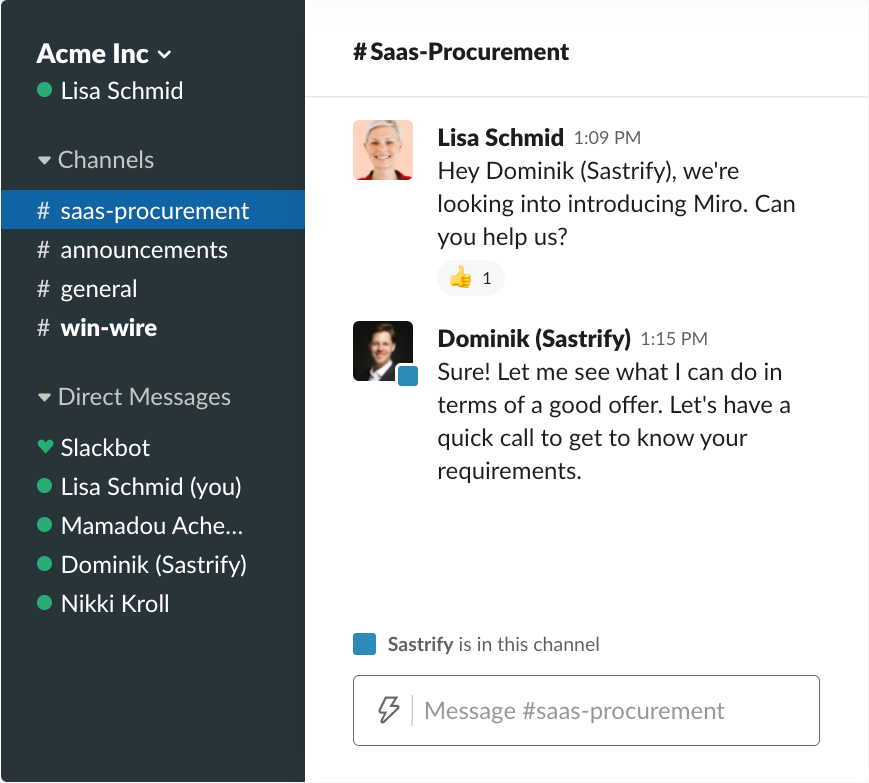
Task: Open the direct message with Dominik (Sastrify)
Action: click(153, 564)
